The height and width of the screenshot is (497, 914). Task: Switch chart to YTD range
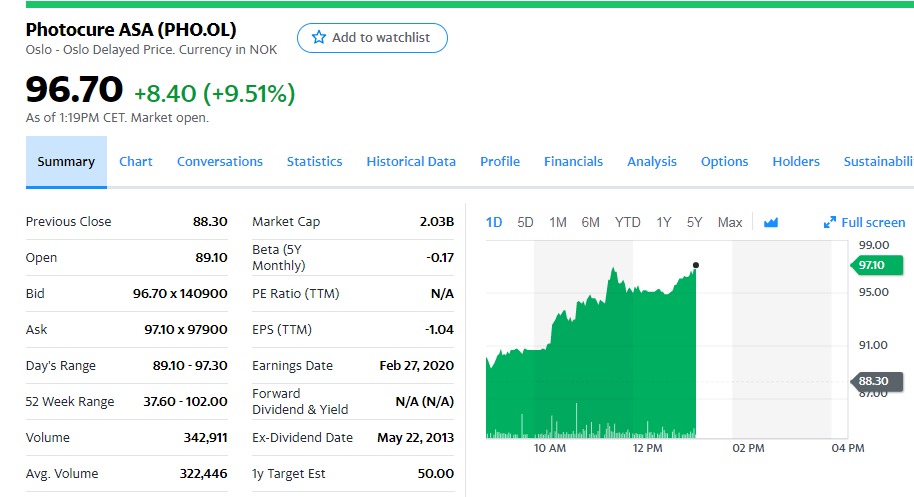628,222
